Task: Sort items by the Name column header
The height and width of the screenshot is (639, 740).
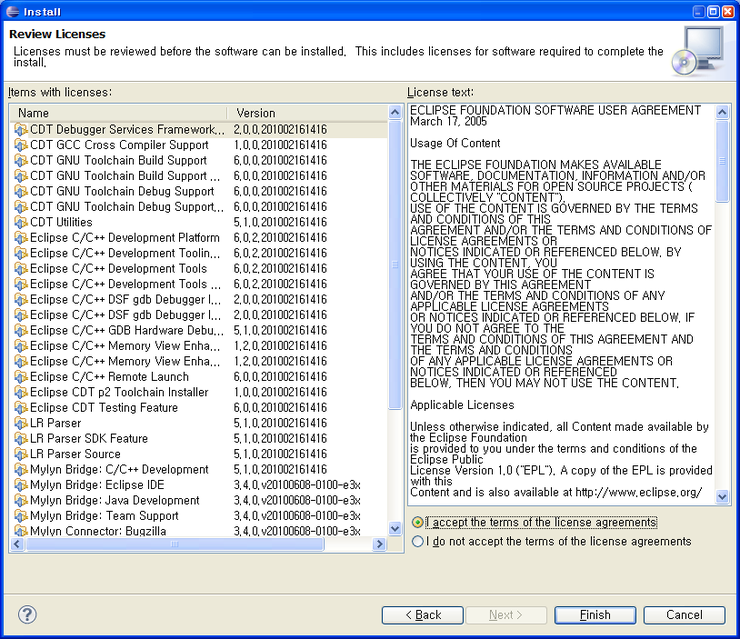Action: [119, 113]
